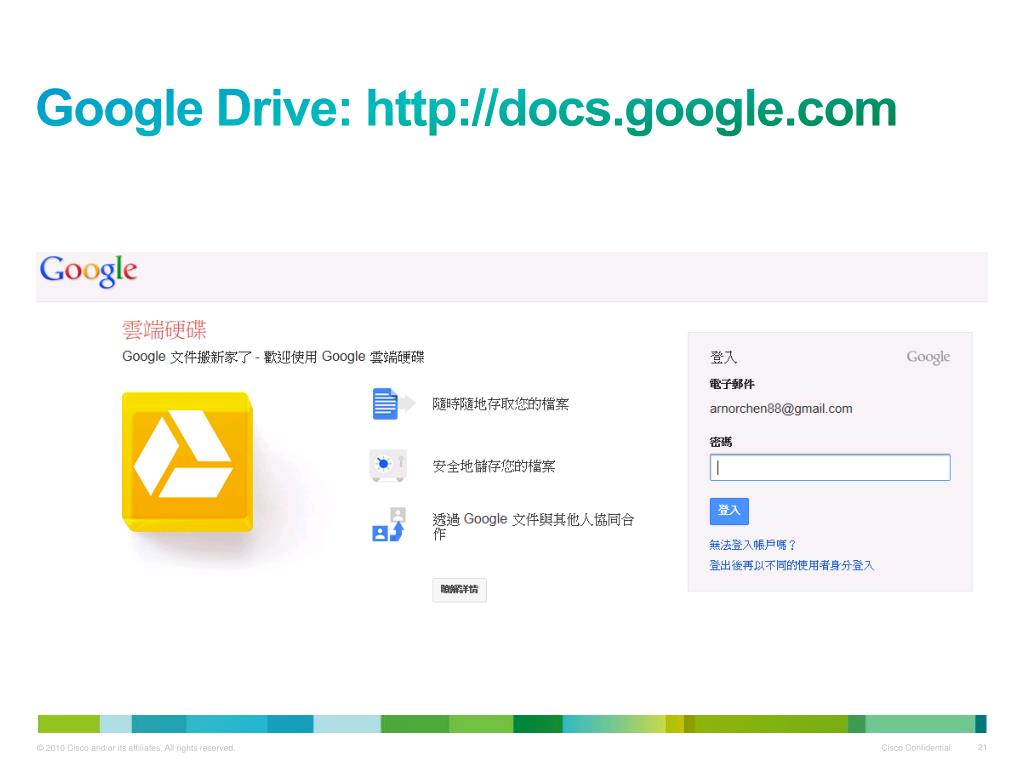Click the 電子郵件 label
The width and height of the screenshot is (1024, 768).
[x=731, y=384]
